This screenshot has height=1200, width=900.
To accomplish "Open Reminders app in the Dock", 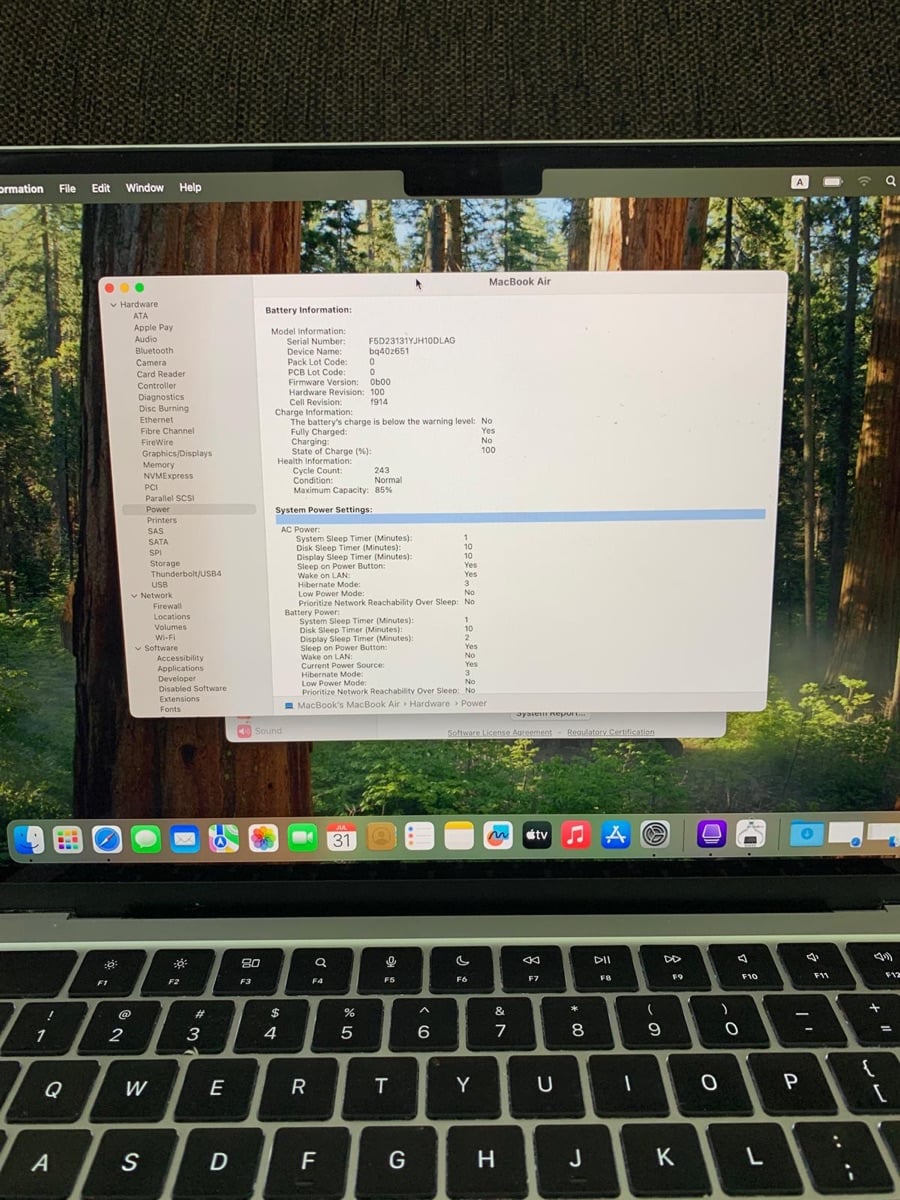I will tap(420, 837).
